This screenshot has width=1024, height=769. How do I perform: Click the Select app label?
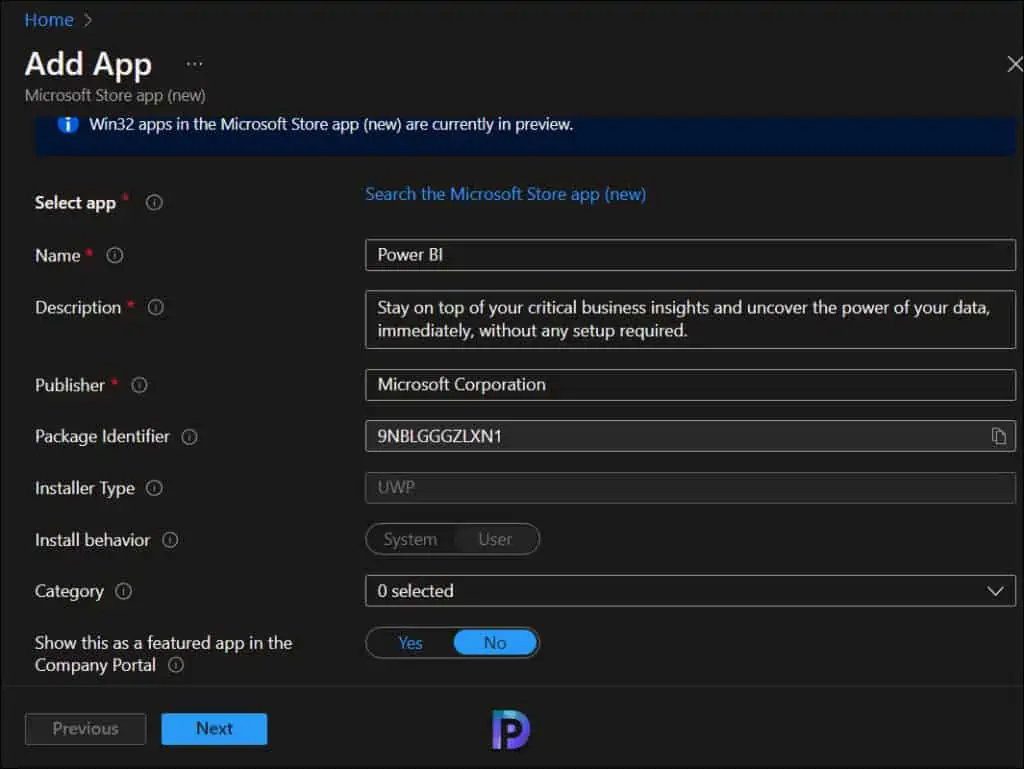(75, 202)
